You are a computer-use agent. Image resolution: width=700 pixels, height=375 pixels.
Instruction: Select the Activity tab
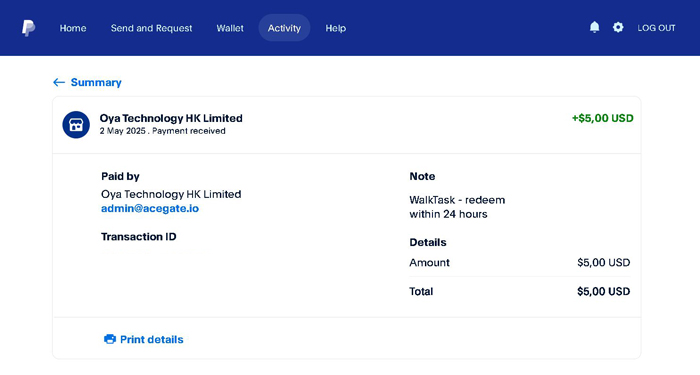(x=284, y=28)
